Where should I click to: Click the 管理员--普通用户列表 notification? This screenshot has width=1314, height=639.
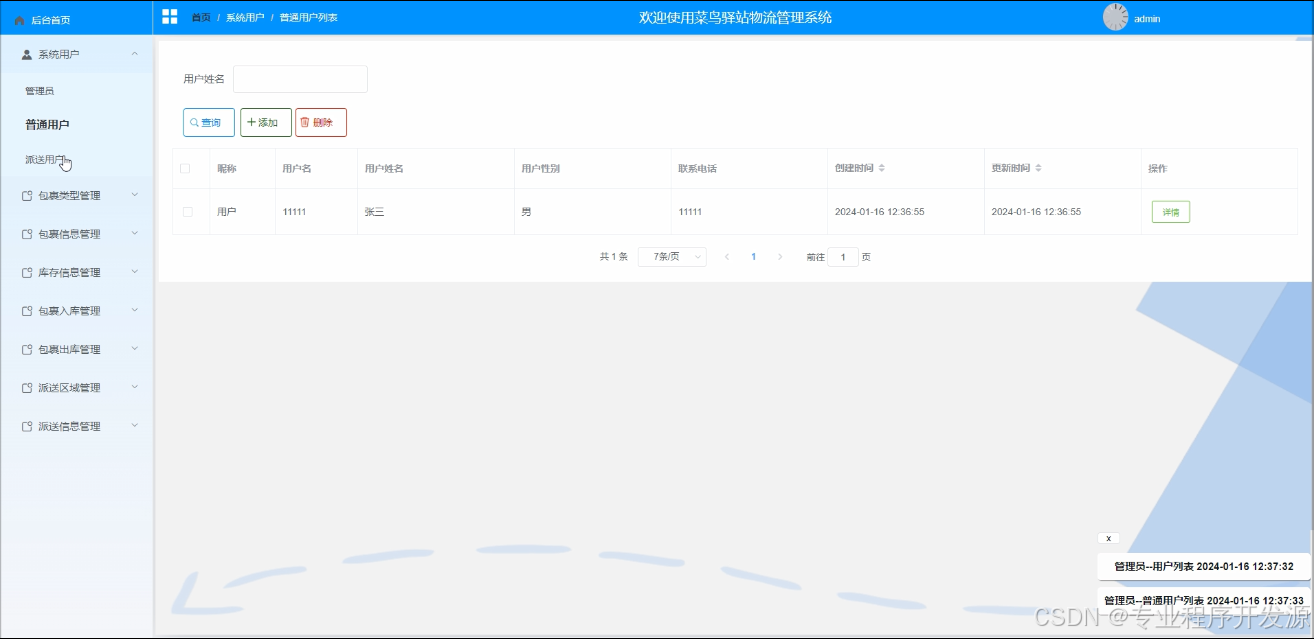tap(1204, 600)
